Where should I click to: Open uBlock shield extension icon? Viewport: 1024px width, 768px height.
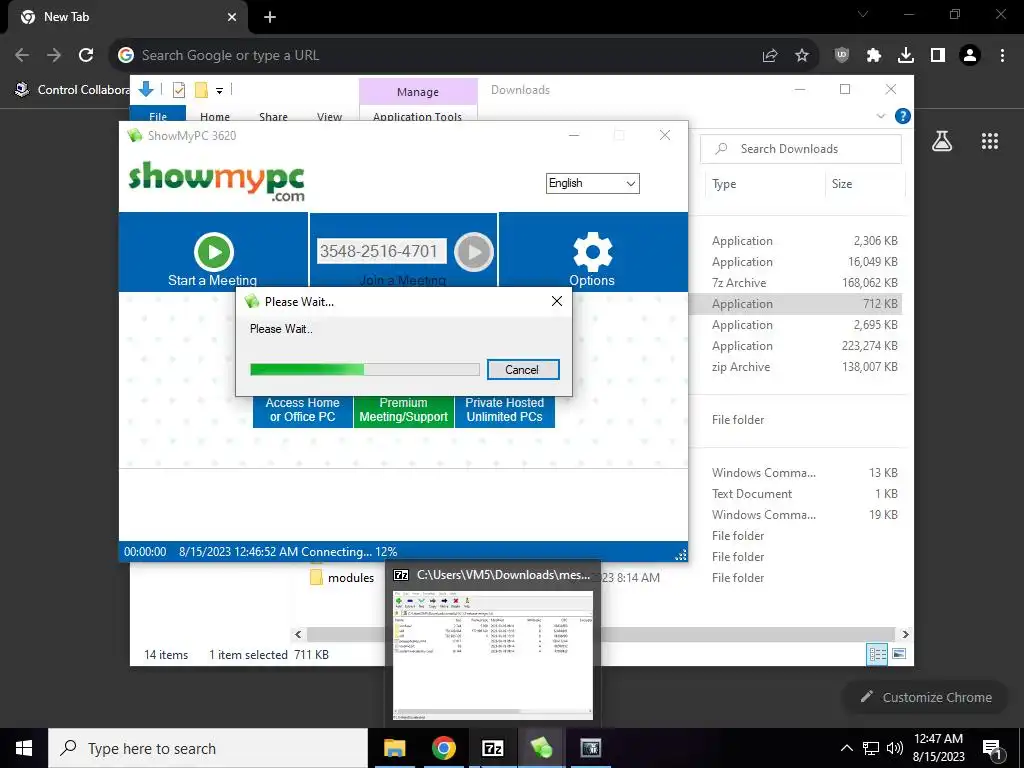tap(842, 56)
